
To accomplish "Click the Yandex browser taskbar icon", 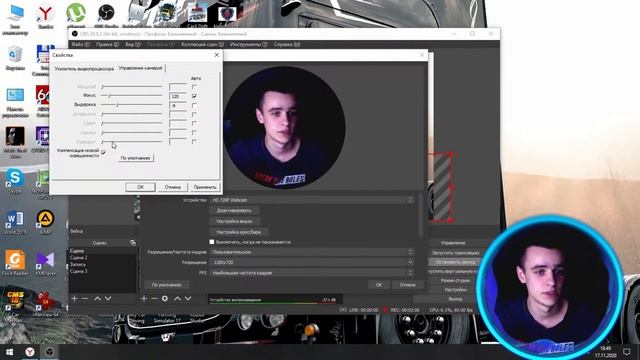I will (x=30, y=352).
